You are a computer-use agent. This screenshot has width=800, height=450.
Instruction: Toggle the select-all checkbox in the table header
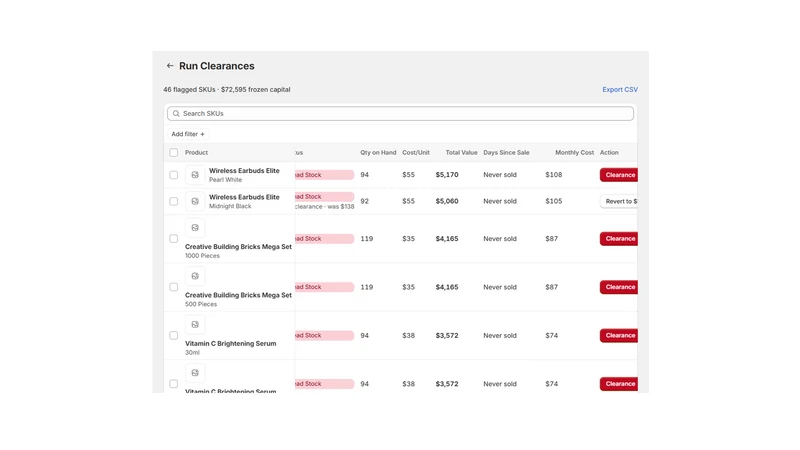[x=173, y=153]
